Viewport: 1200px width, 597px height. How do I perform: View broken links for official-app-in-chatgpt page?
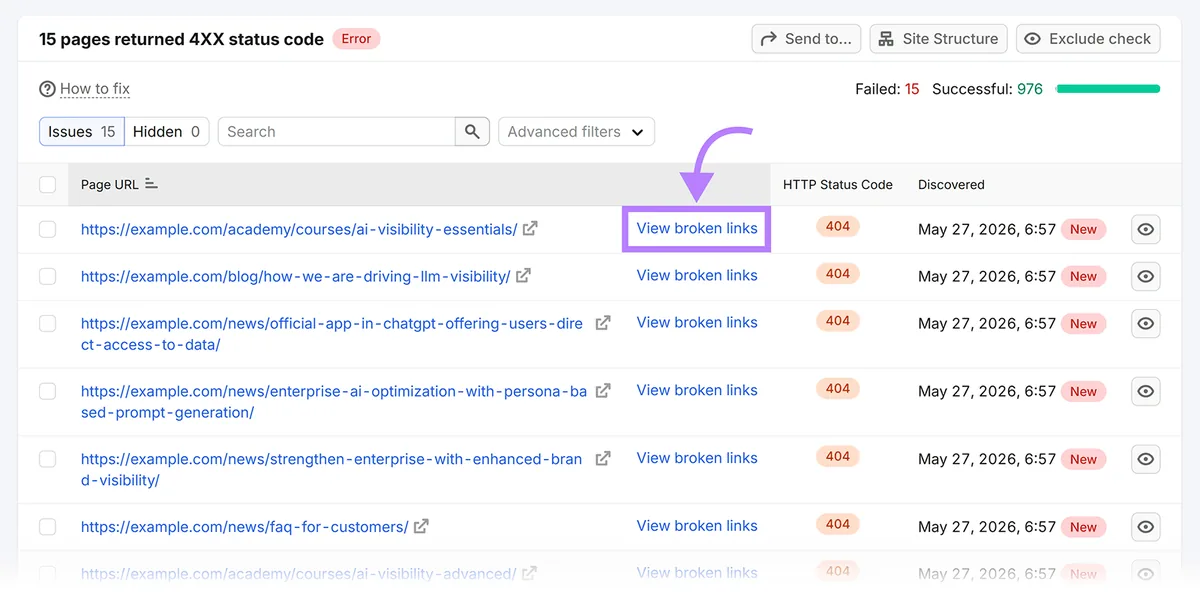point(697,322)
